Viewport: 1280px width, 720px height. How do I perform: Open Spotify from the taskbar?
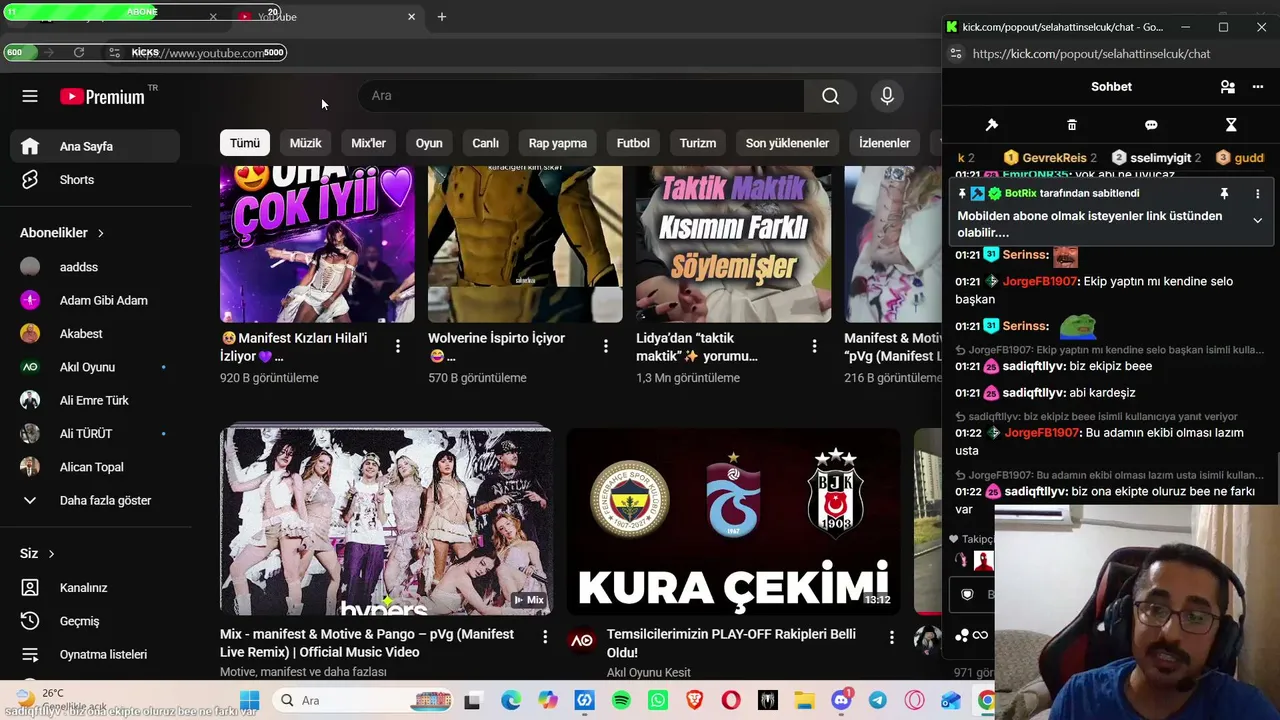click(x=621, y=701)
